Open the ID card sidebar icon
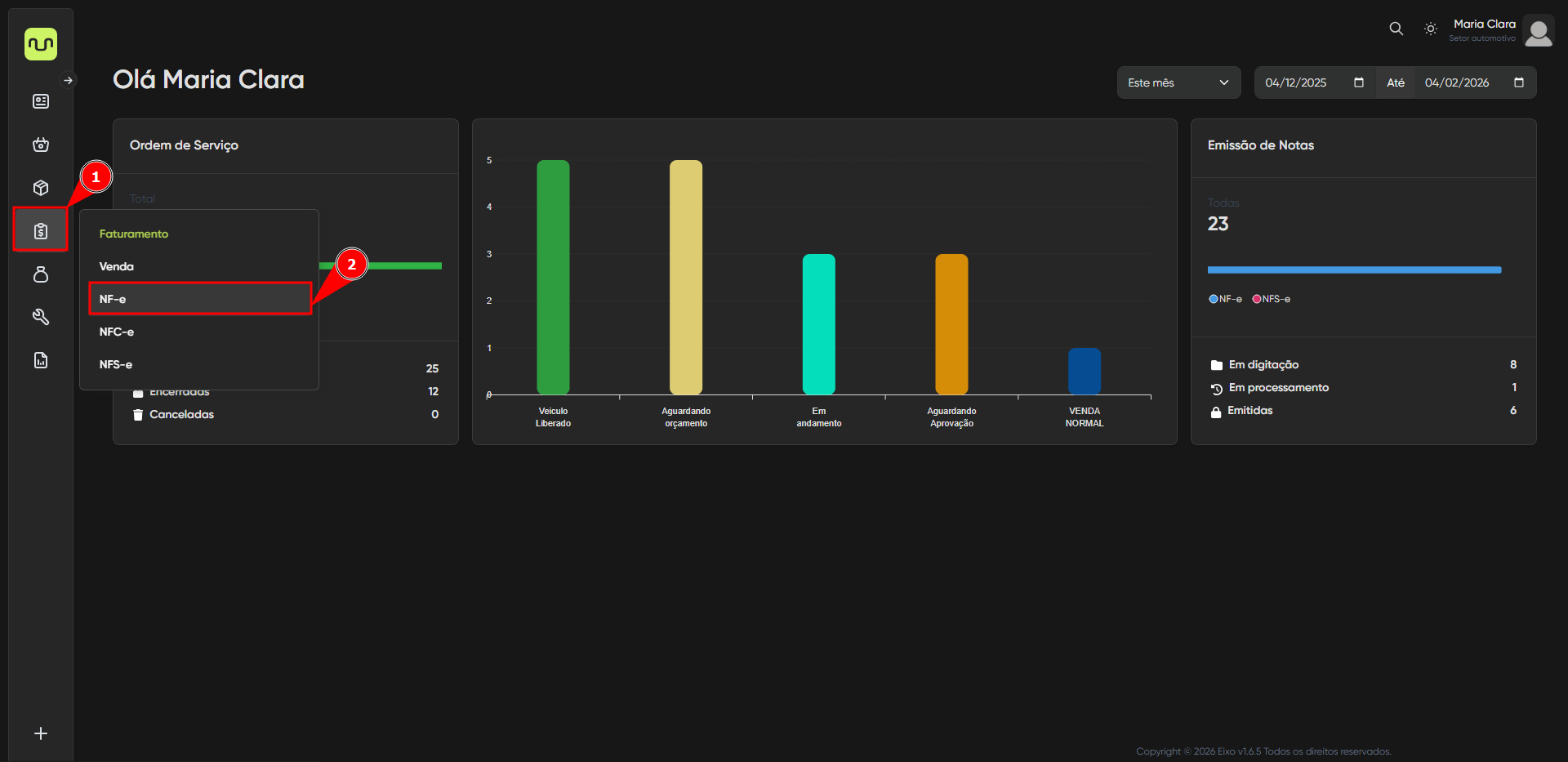Viewport: 1568px width, 762px height. click(x=41, y=101)
